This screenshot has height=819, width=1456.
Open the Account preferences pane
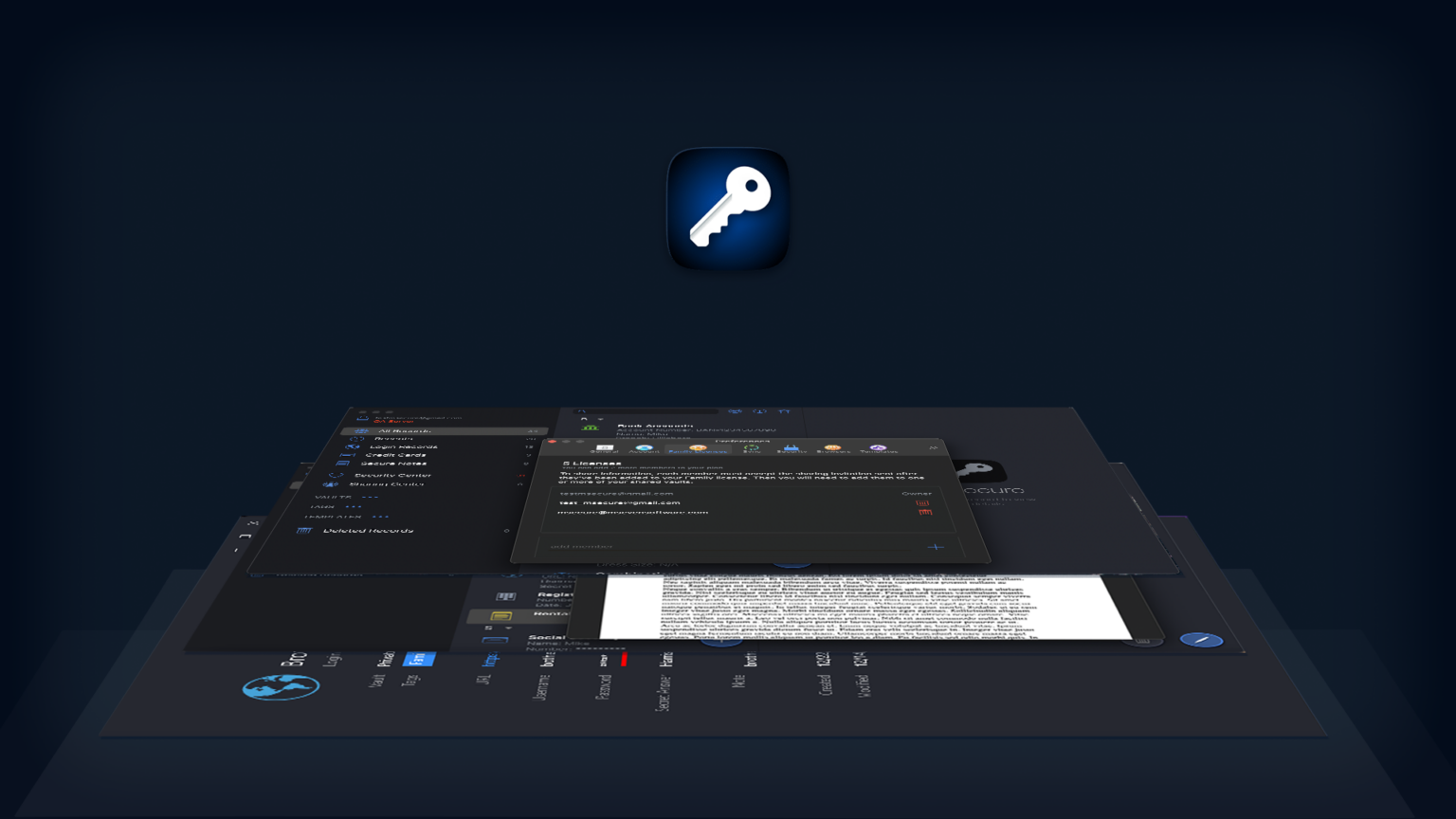click(644, 449)
